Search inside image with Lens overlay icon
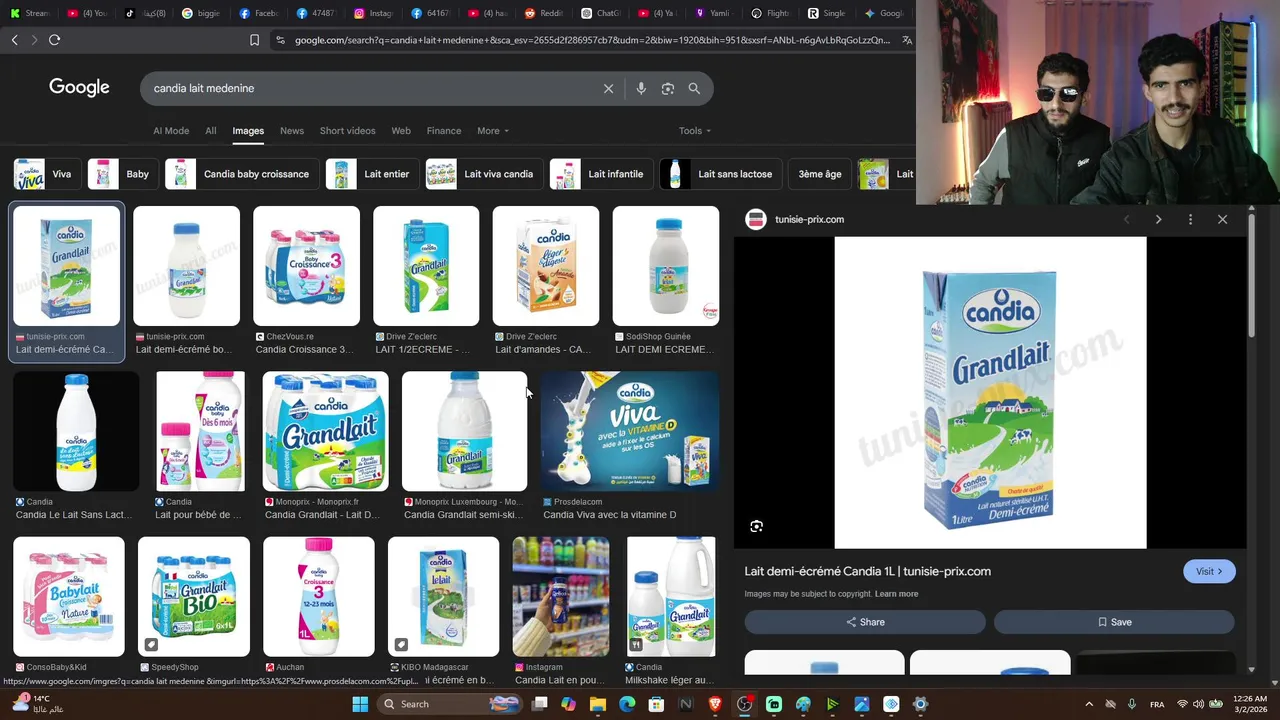Image resolution: width=1280 pixels, height=720 pixels. click(756, 526)
